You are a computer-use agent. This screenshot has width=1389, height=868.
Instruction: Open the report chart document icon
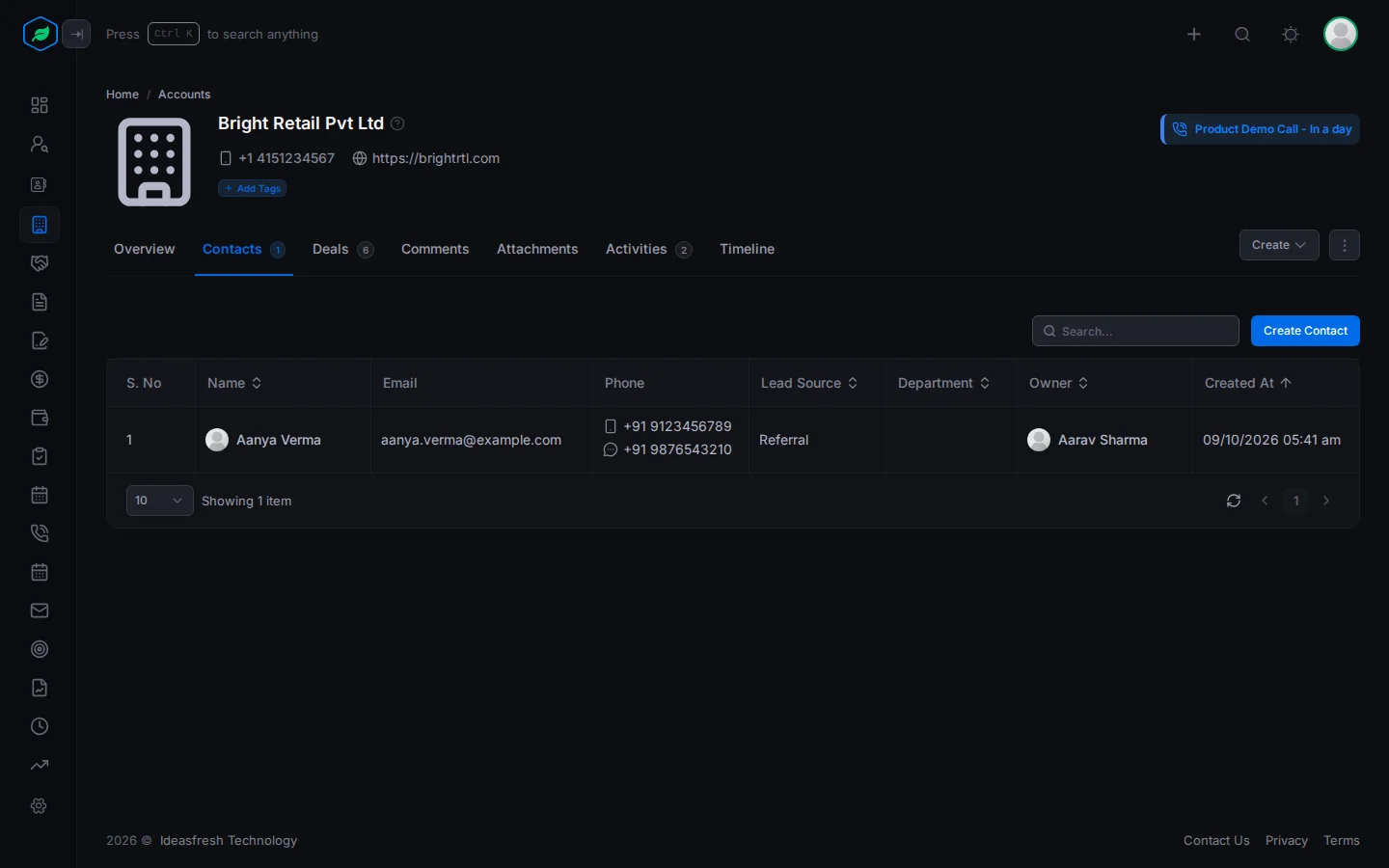[40, 688]
